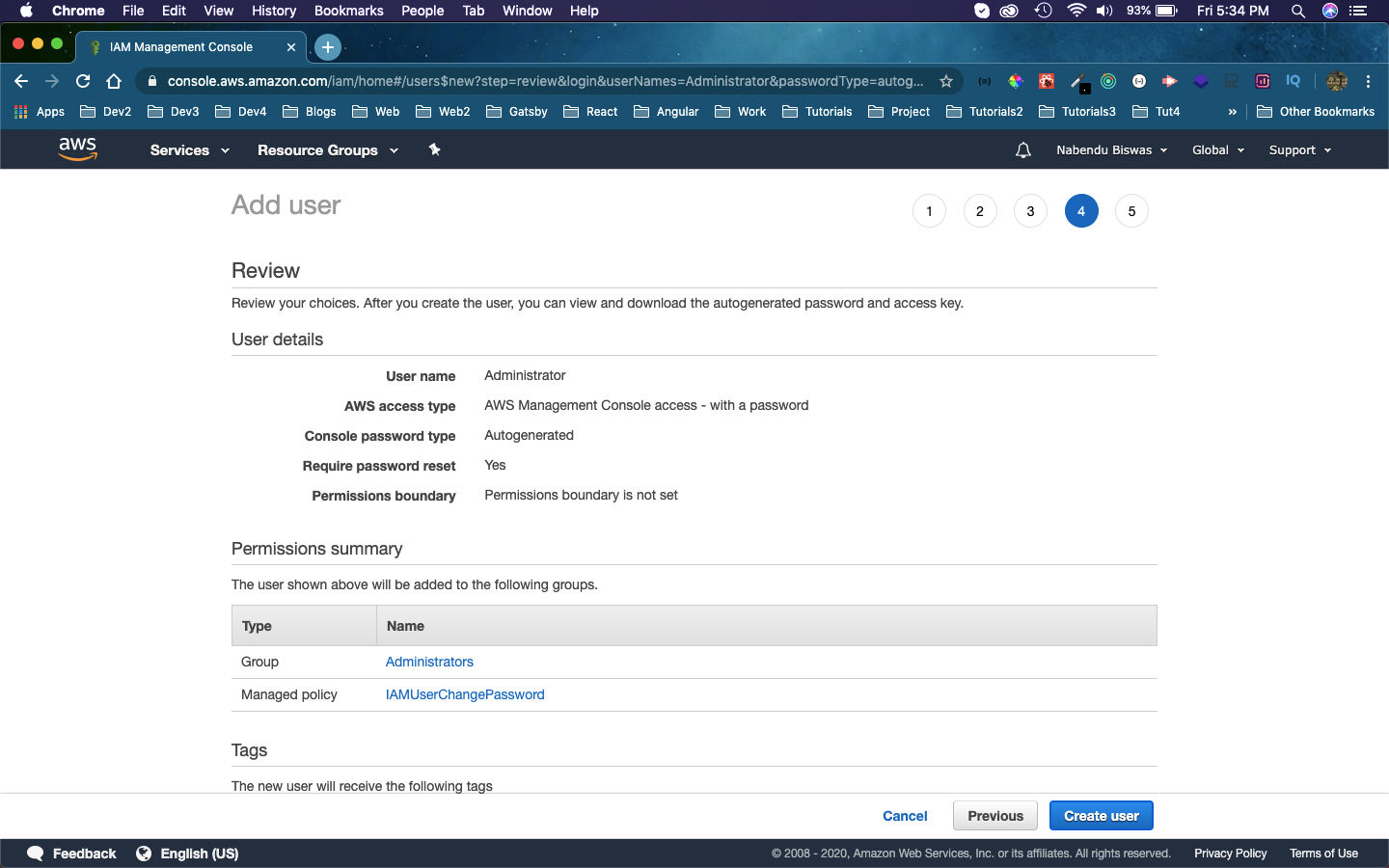Open the AWS notifications bell
The width and height of the screenshot is (1389, 868).
1023,149
